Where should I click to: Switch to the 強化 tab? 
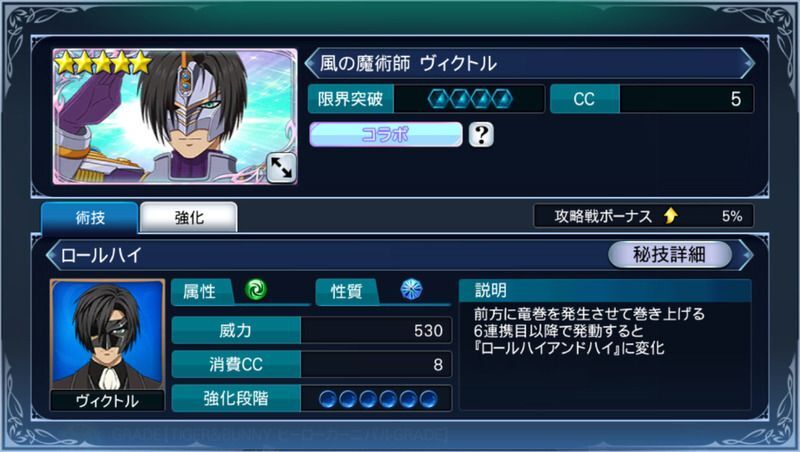[x=189, y=217]
